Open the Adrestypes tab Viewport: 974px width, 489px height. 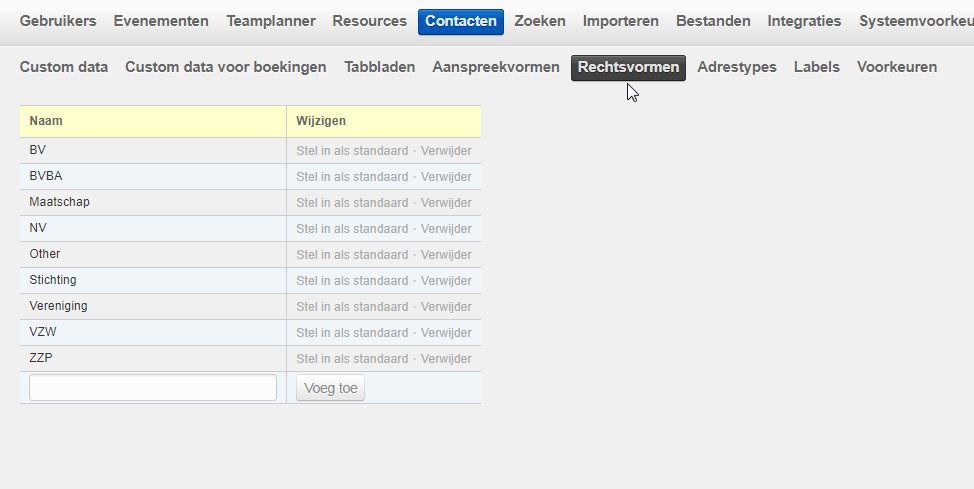737,67
